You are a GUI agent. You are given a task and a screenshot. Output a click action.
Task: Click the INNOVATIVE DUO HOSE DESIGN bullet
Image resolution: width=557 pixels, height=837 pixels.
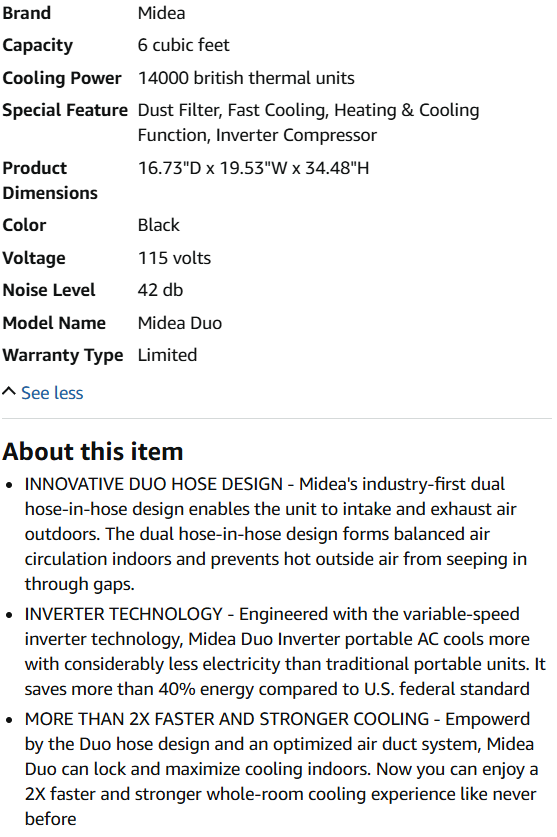[x=276, y=534]
